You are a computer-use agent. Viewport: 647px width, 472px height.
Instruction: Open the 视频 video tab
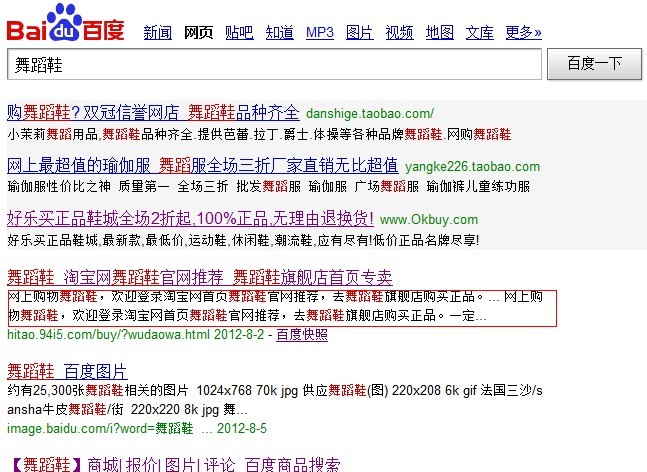tap(399, 33)
